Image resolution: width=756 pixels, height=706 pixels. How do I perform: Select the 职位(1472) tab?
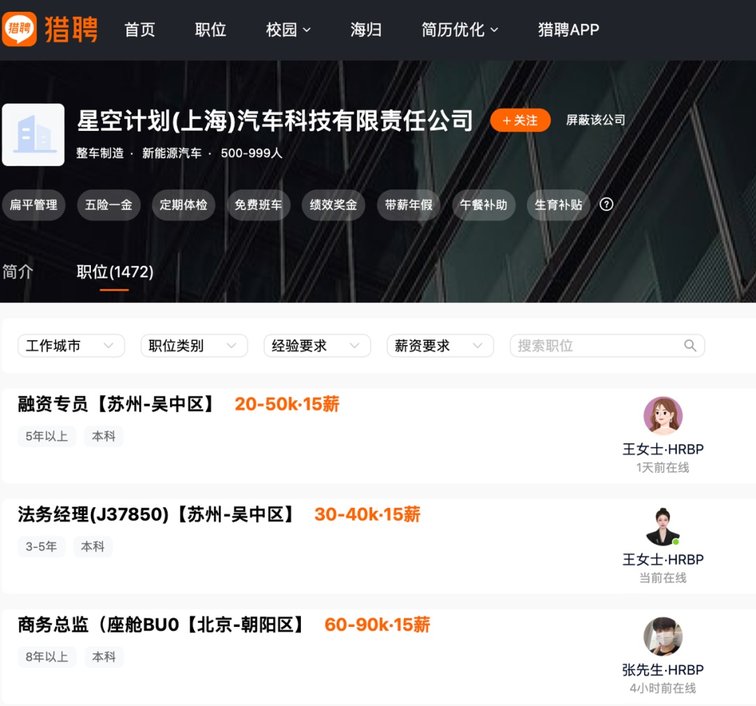click(x=115, y=272)
